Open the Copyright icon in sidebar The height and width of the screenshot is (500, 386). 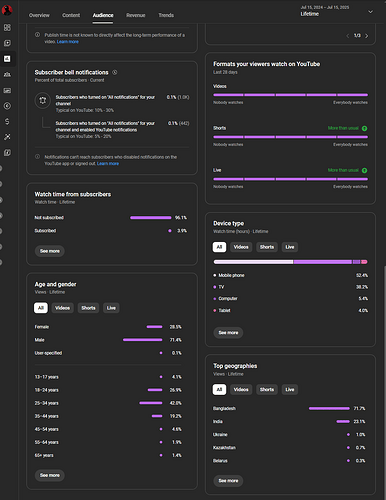[x=7, y=106]
